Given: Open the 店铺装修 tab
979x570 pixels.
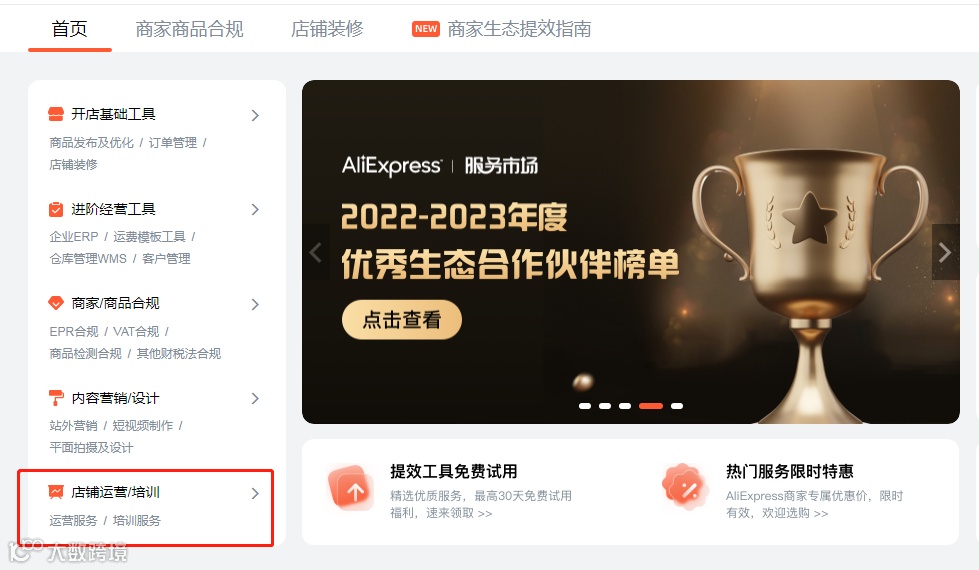Looking at the screenshot, I should tap(327, 29).
